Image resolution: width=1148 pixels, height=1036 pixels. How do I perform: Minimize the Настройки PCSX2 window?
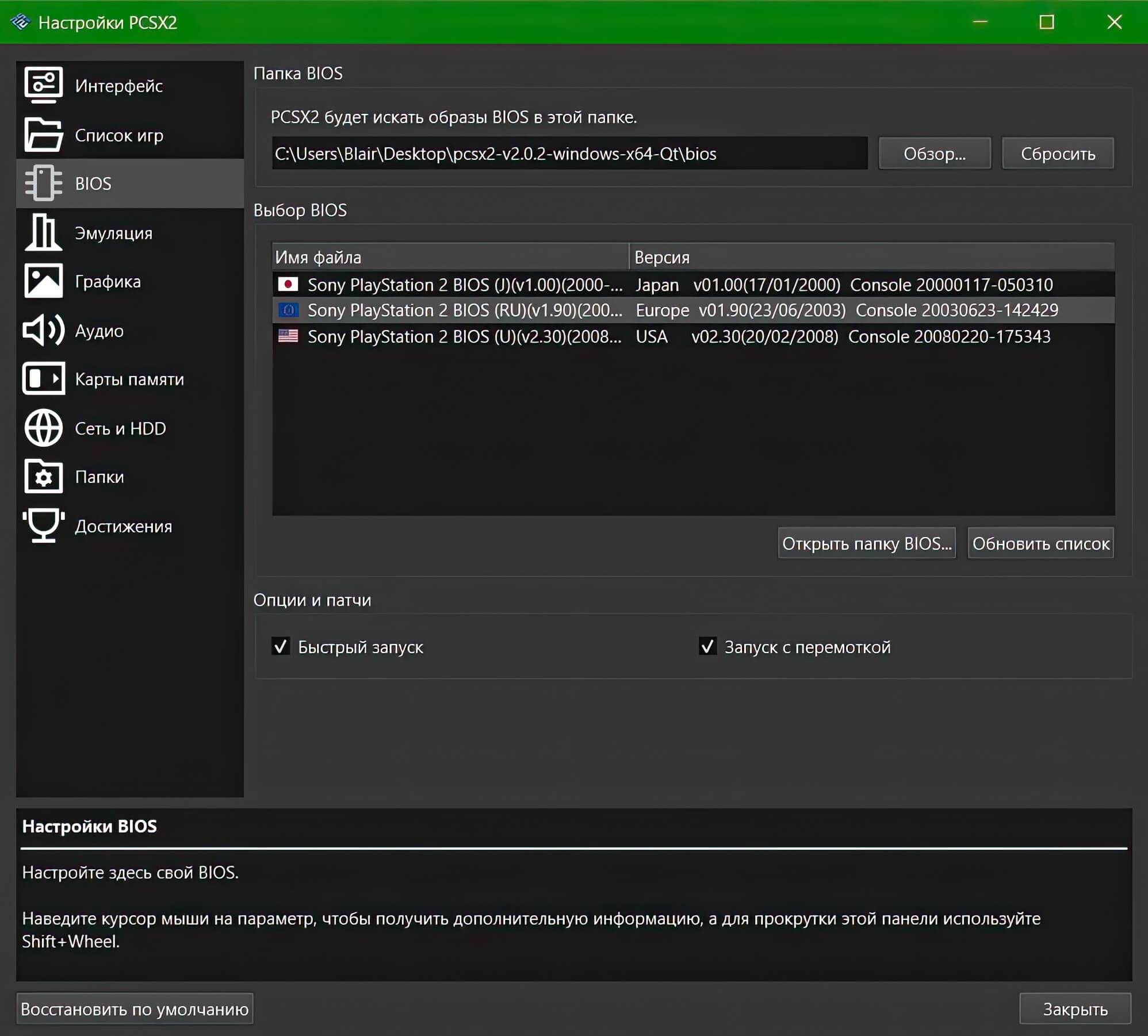980,22
